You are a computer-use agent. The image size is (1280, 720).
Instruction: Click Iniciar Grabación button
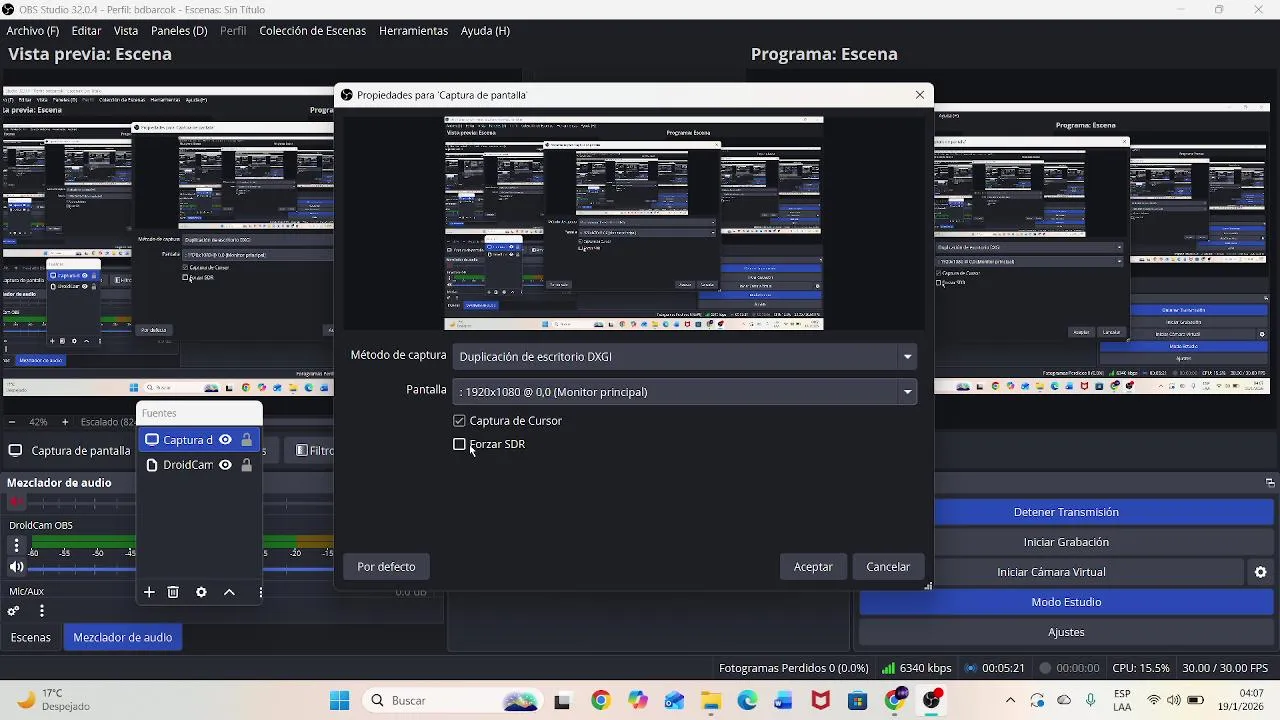(1066, 542)
